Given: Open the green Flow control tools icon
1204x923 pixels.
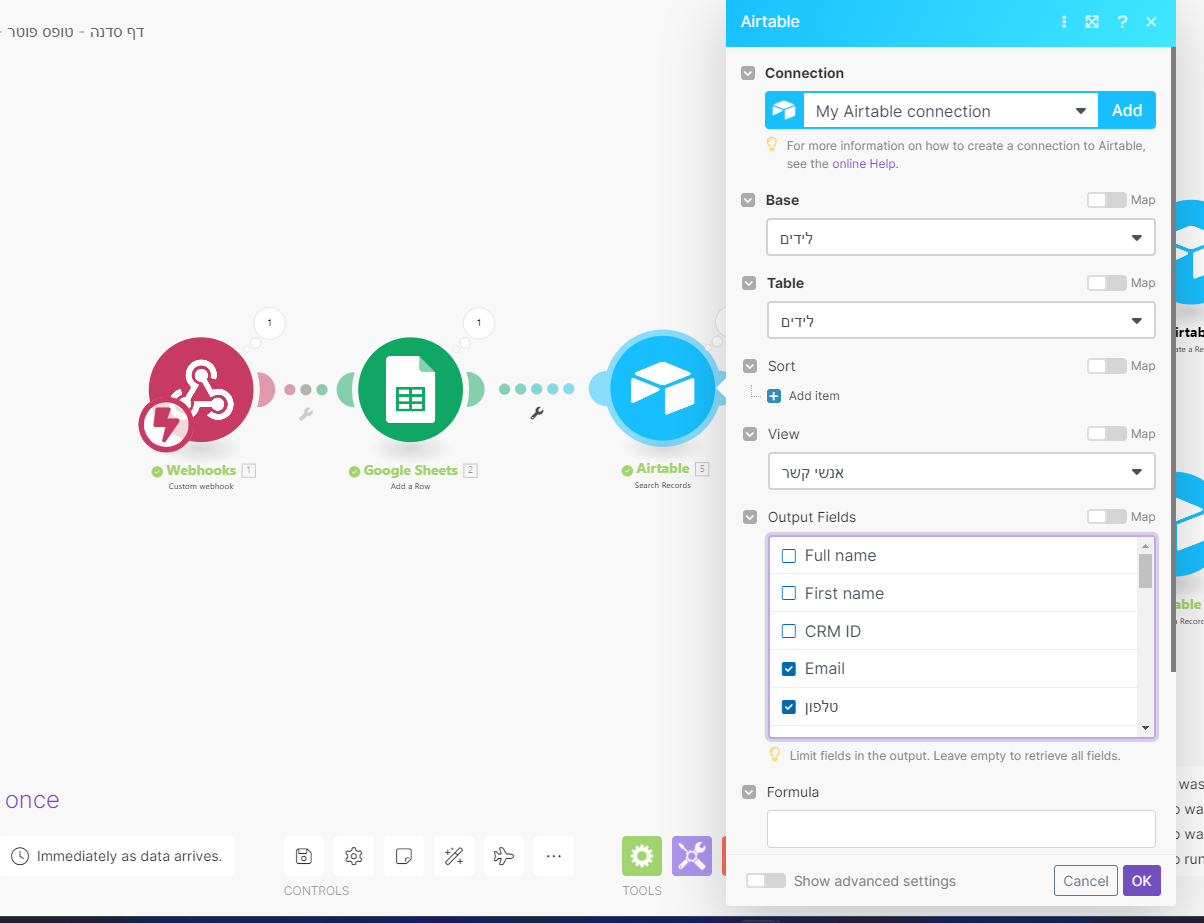Looking at the screenshot, I should click(642, 856).
